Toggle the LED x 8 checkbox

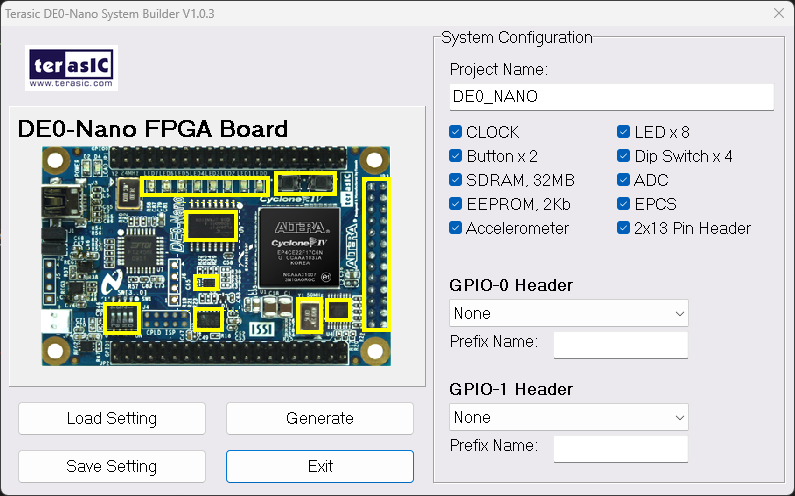tap(624, 132)
